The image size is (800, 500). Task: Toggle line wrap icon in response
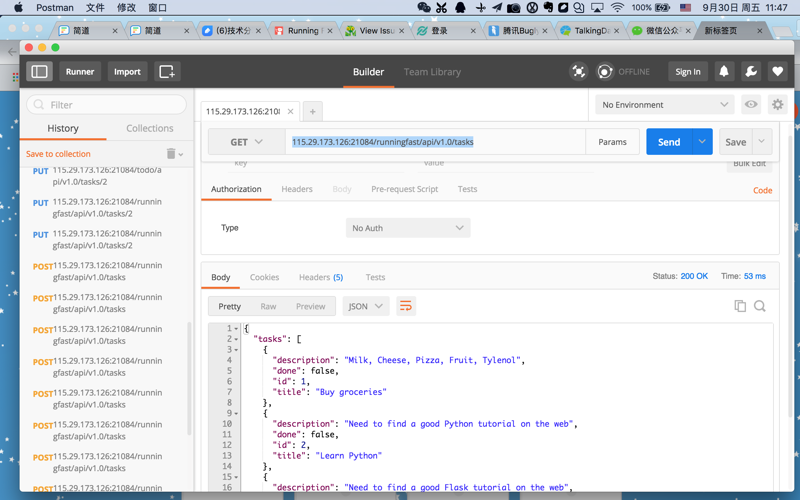pyautogui.click(x=406, y=306)
